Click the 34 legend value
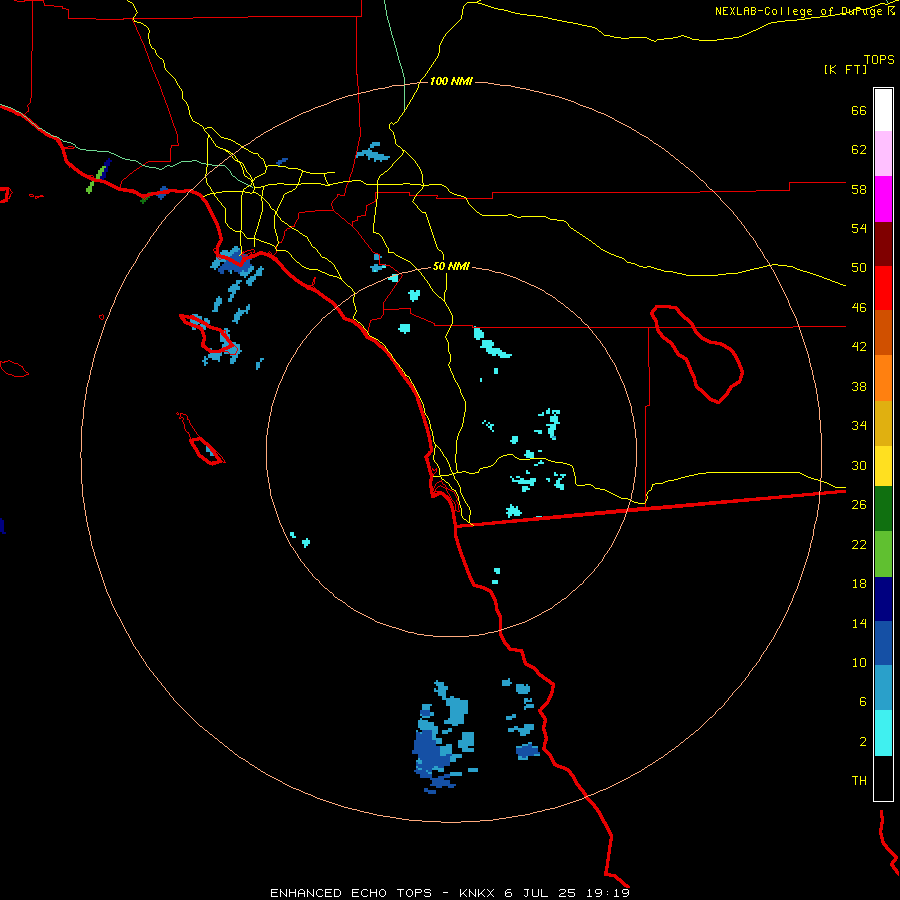The height and width of the screenshot is (900, 900). coord(859,426)
